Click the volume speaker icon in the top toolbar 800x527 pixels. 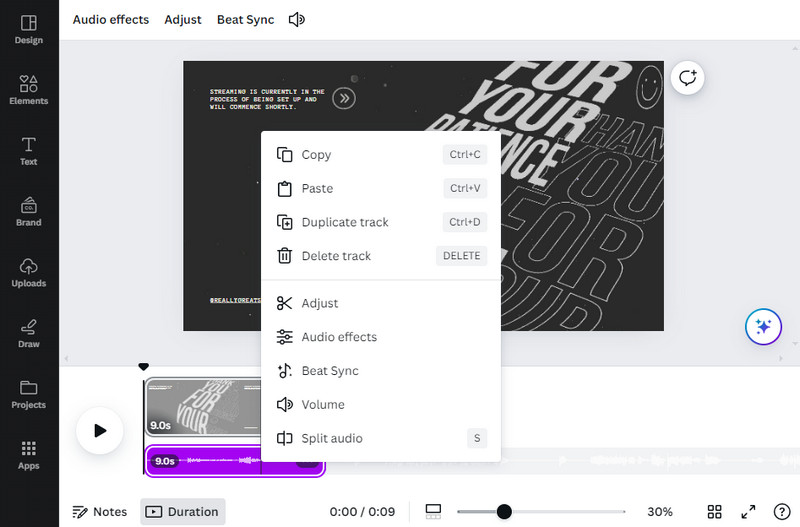tap(296, 20)
